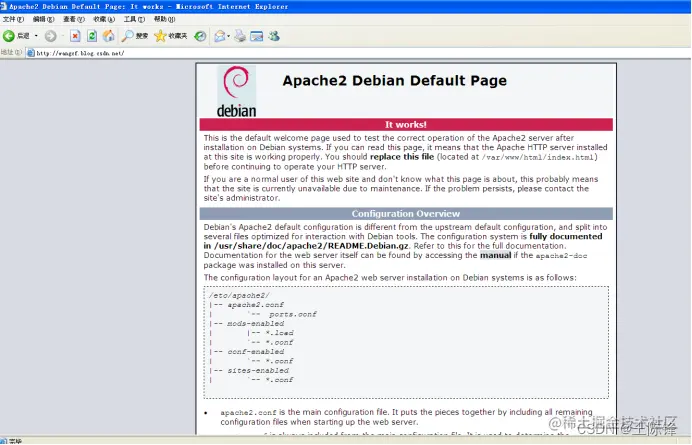The image size is (692, 445).
Task: Open the History clock icon
Action: tap(200, 36)
